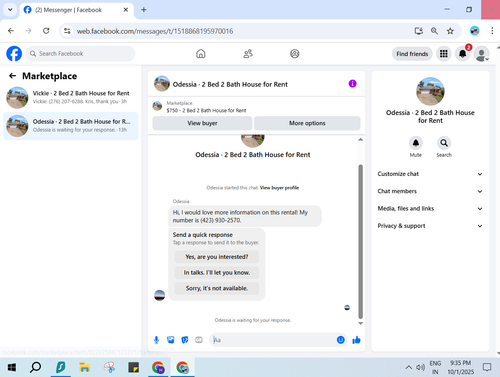Open Windows notification center

[487, 367]
